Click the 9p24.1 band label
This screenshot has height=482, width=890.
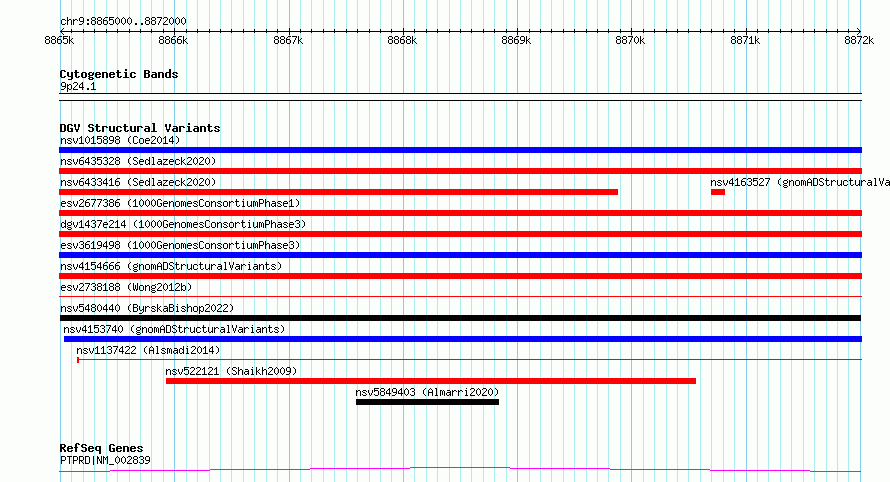click(78, 86)
